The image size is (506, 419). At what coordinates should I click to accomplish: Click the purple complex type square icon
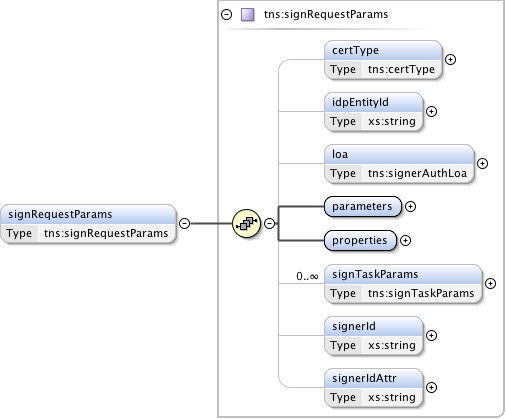pyautogui.click(x=248, y=15)
